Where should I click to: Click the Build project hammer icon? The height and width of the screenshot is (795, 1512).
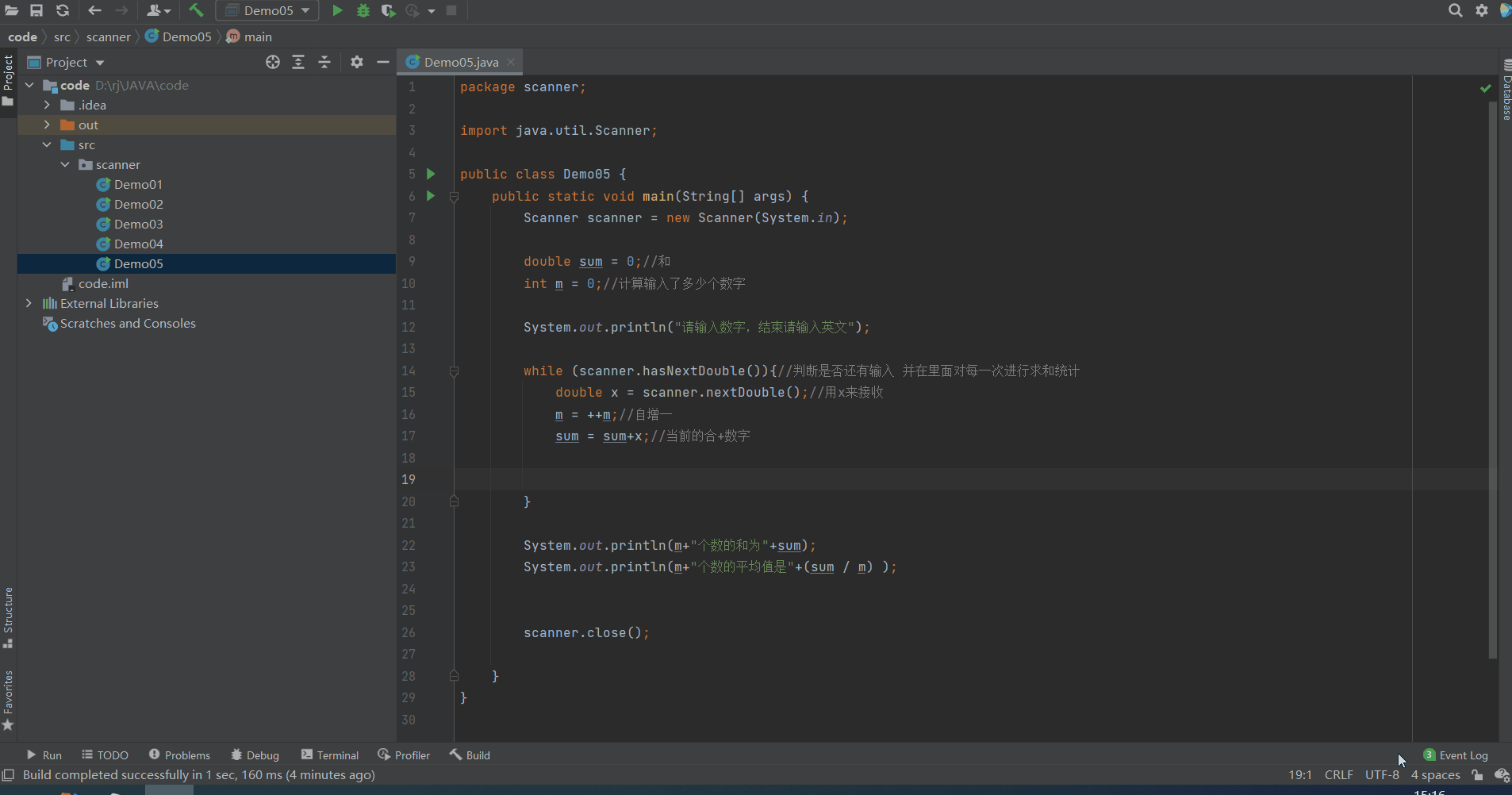point(196,10)
